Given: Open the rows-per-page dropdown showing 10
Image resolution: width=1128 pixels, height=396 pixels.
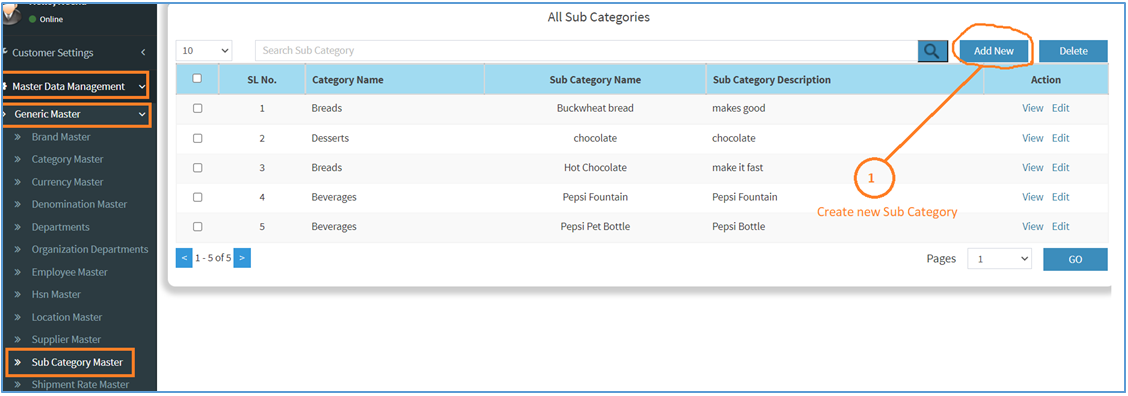Looking at the screenshot, I should point(205,50).
